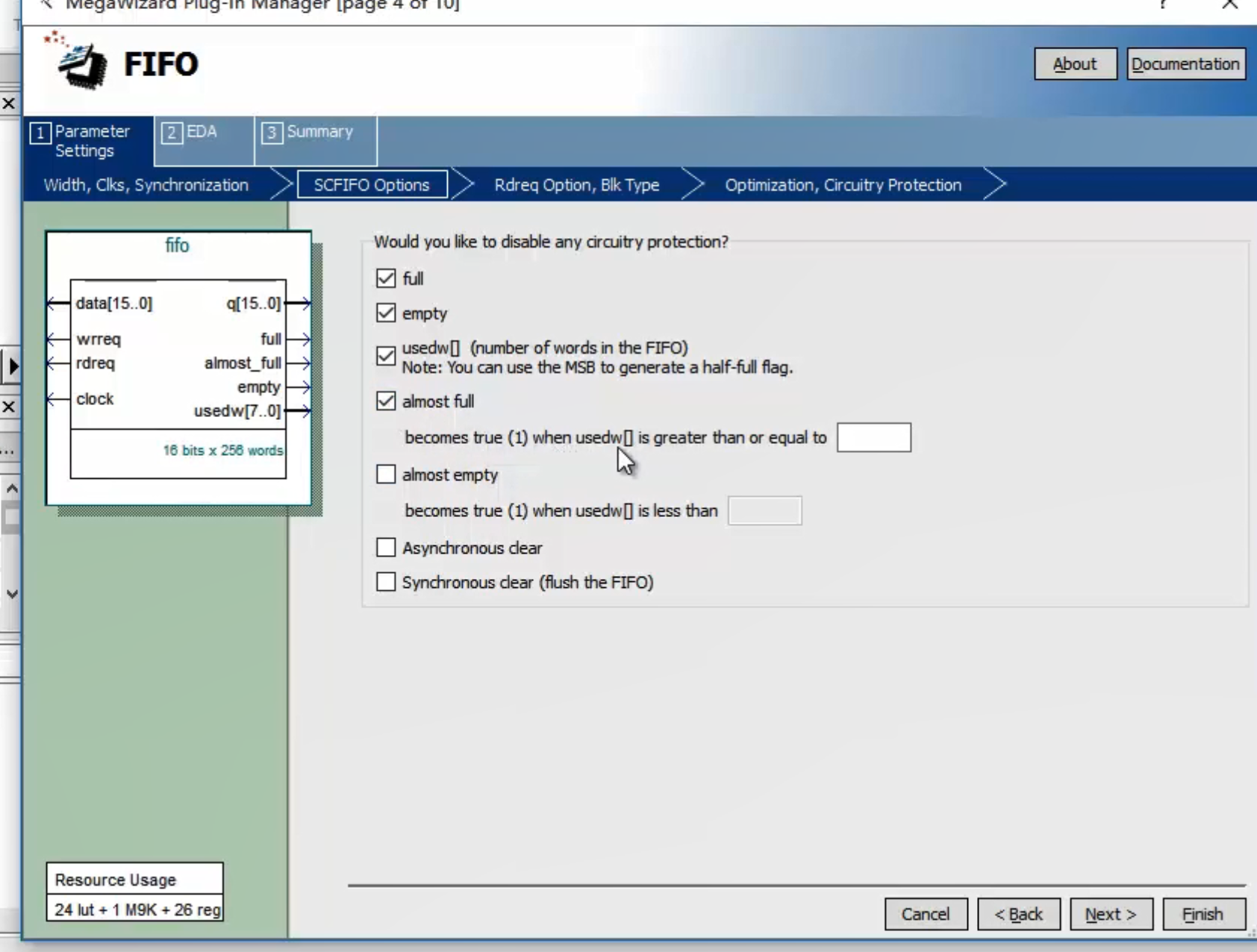1257x952 pixels.
Task: Click the Cancel button
Action: pyautogui.click(x=926, y=914)
